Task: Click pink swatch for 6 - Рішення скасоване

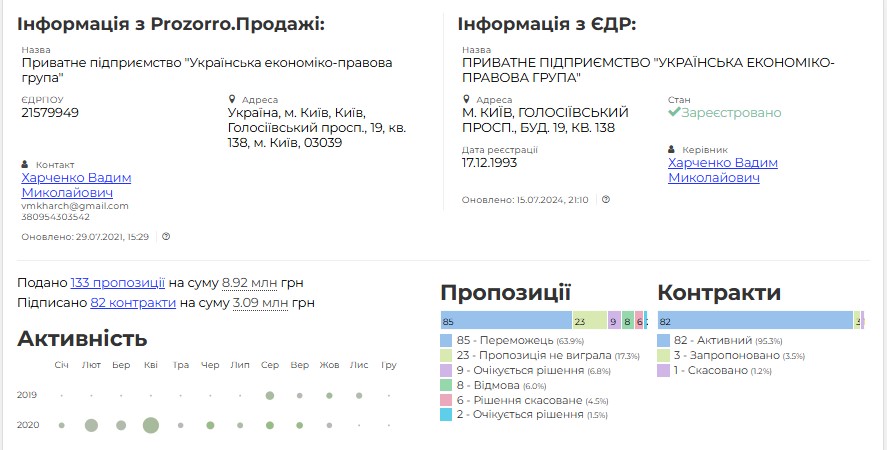Action: tap(446, 400)
